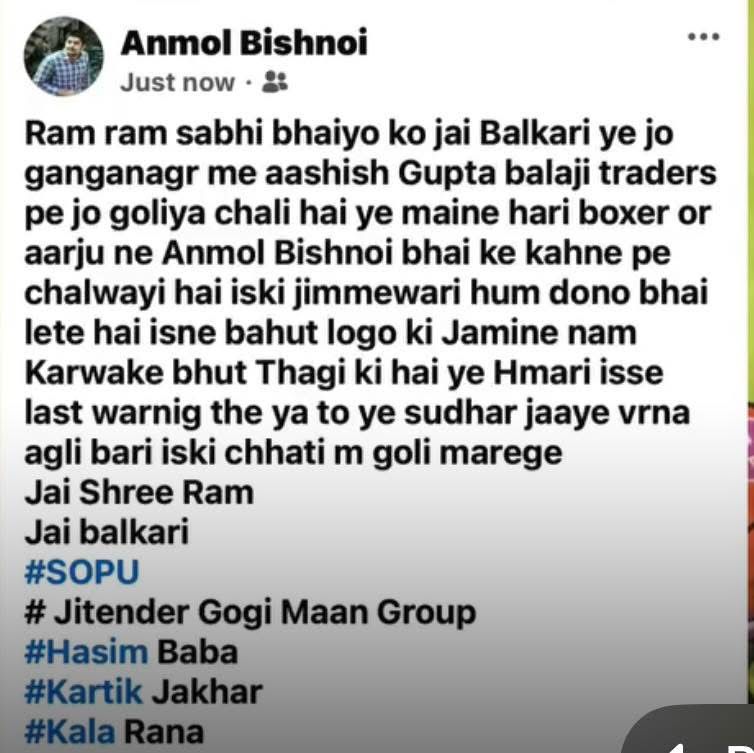
Task: Open the #Kala hashtag
Action: click(x=70, y=731)
